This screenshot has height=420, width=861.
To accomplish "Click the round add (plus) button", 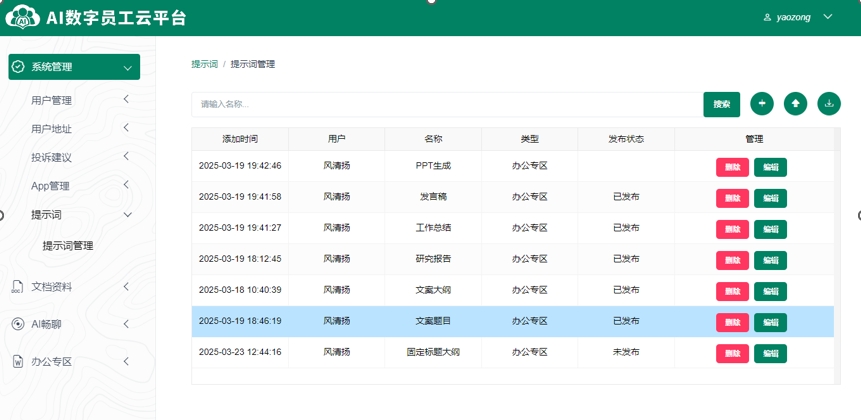I will [x=762, y=104].
